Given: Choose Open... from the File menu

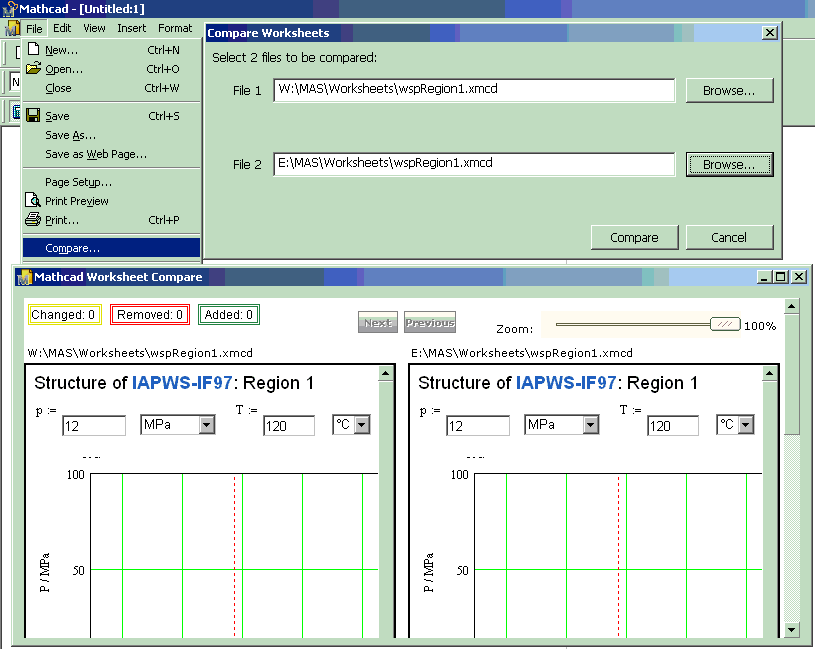Looking at the screenshot, I should (x=111, y=69).
